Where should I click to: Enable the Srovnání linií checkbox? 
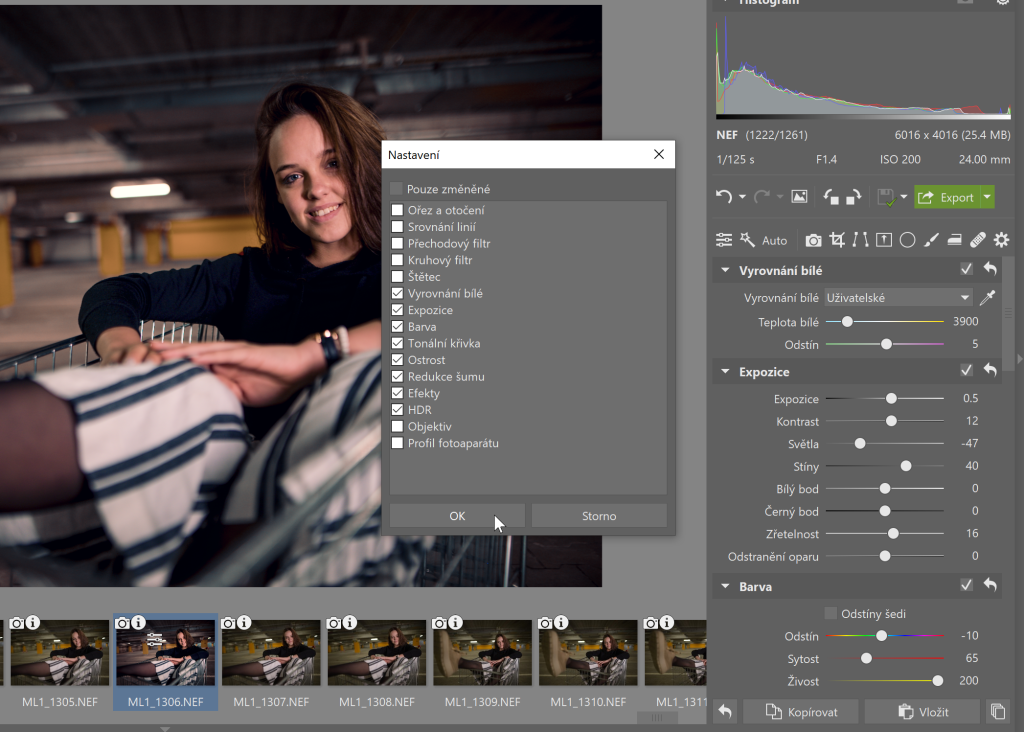397,227
